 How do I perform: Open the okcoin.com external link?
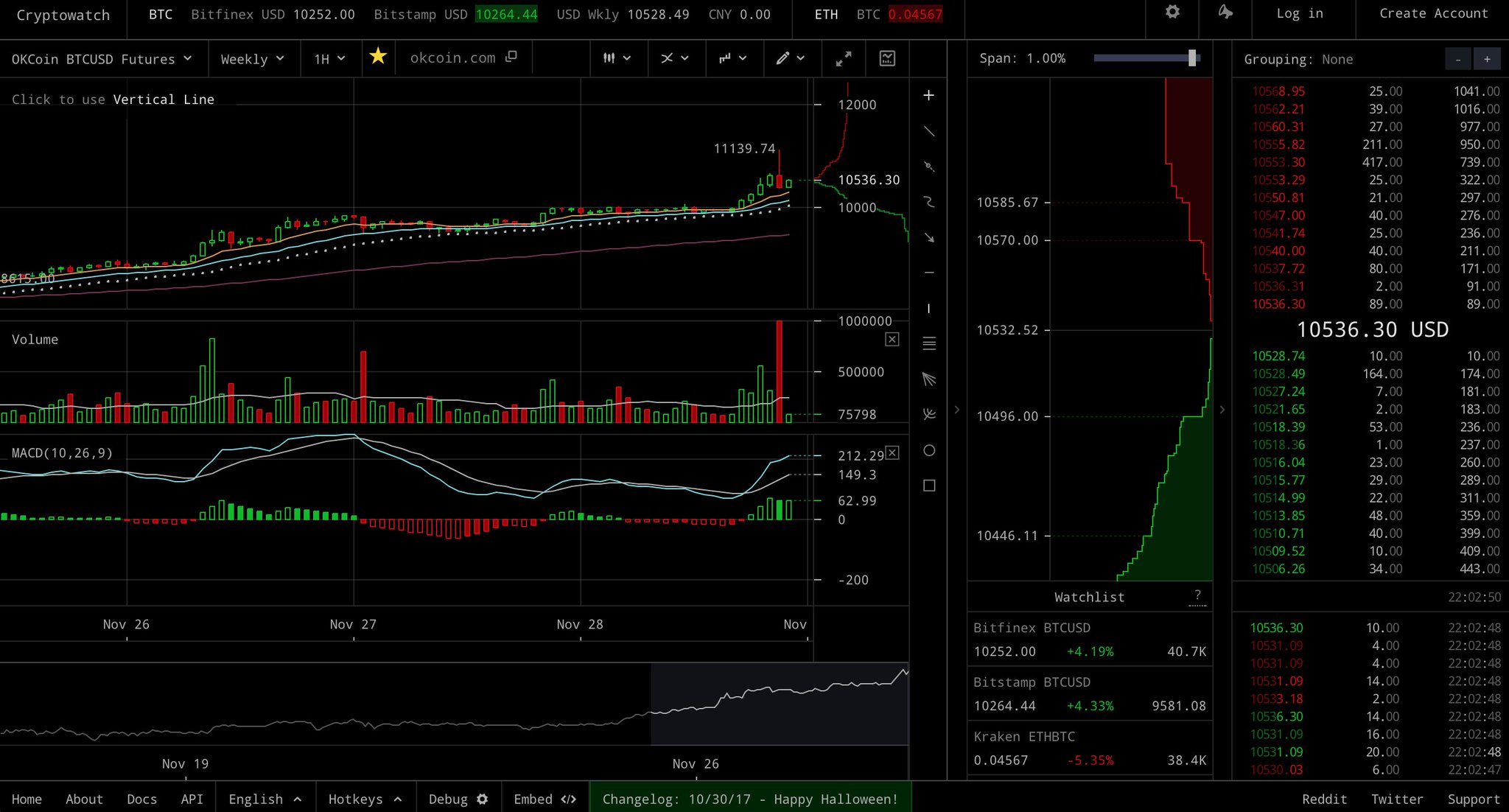click(x=463, y=58)
